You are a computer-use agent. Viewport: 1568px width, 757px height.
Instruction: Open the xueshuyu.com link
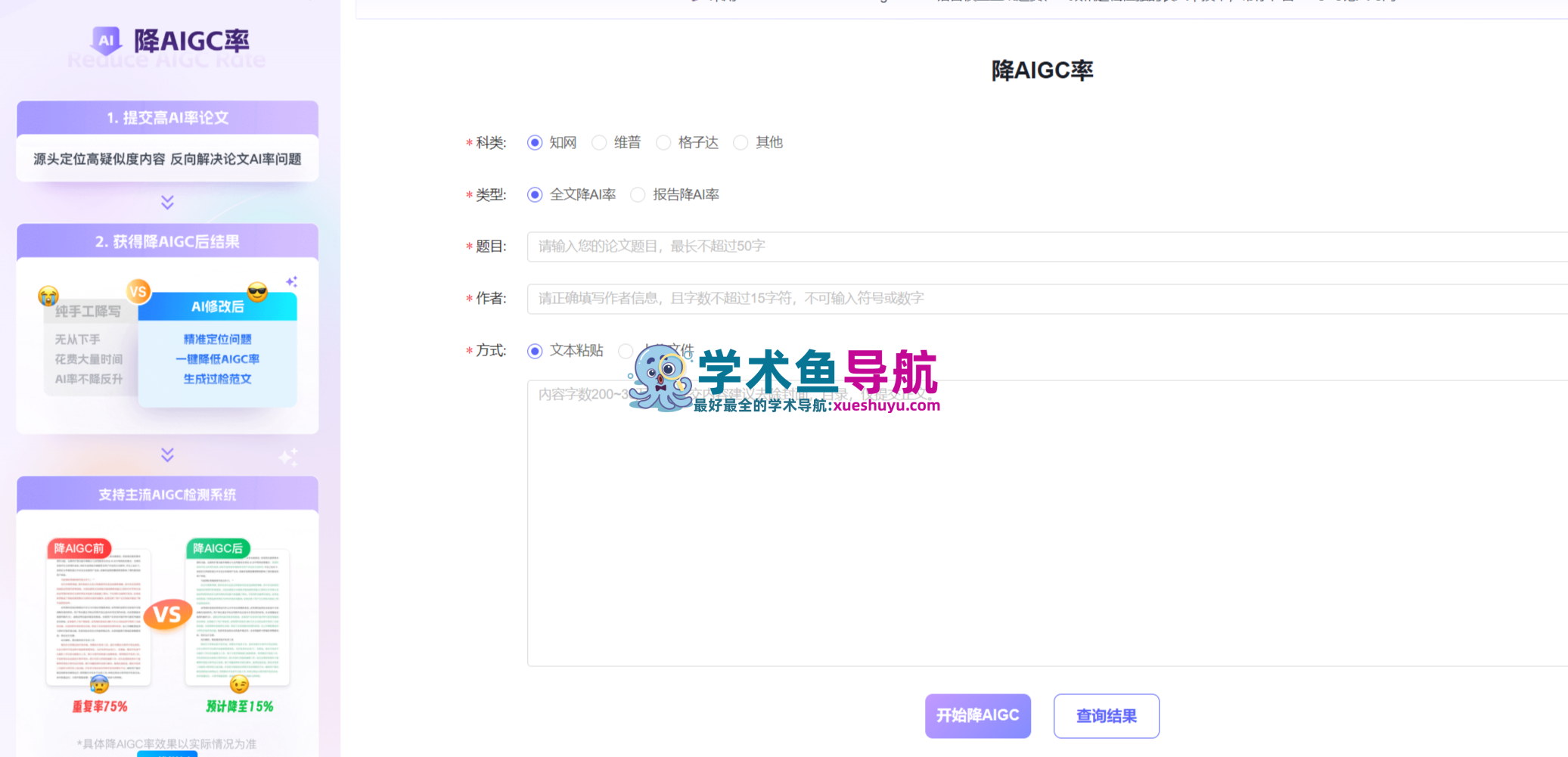click(886, 404)
